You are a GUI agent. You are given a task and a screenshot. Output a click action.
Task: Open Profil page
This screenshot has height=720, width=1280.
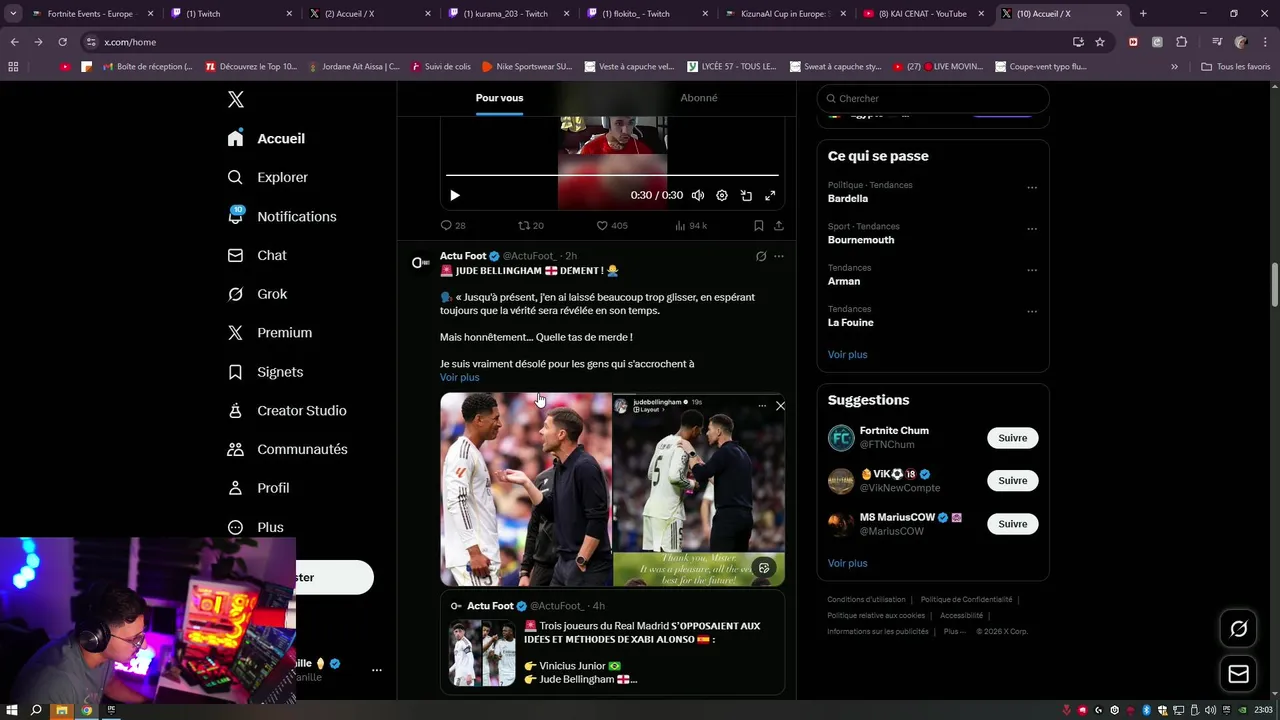258,488
